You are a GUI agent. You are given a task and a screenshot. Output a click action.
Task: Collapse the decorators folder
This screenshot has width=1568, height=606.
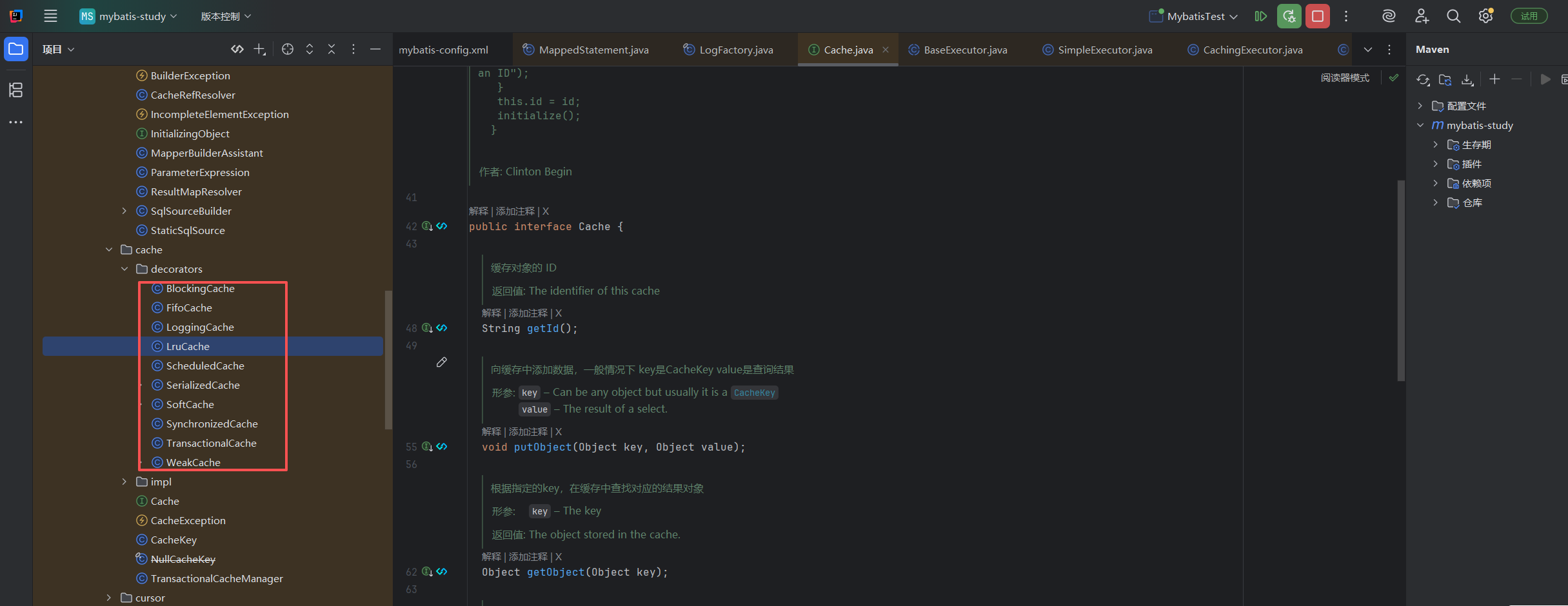tap(124, 269)
